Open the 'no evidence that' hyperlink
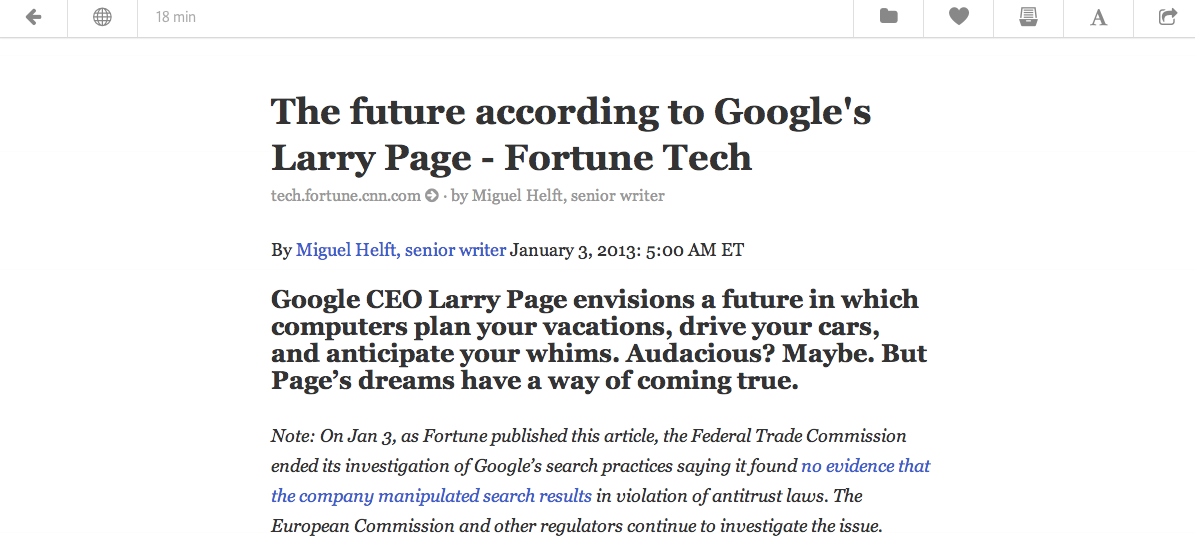This screenshot has height=546, width=1195. [x=866, y=466]
